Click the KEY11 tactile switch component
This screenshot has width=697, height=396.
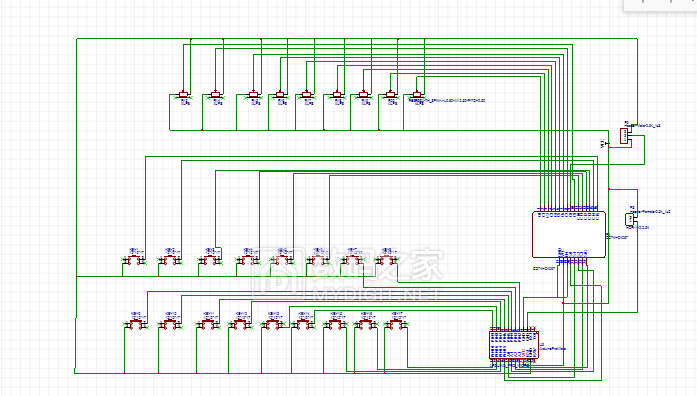[208, 325]
